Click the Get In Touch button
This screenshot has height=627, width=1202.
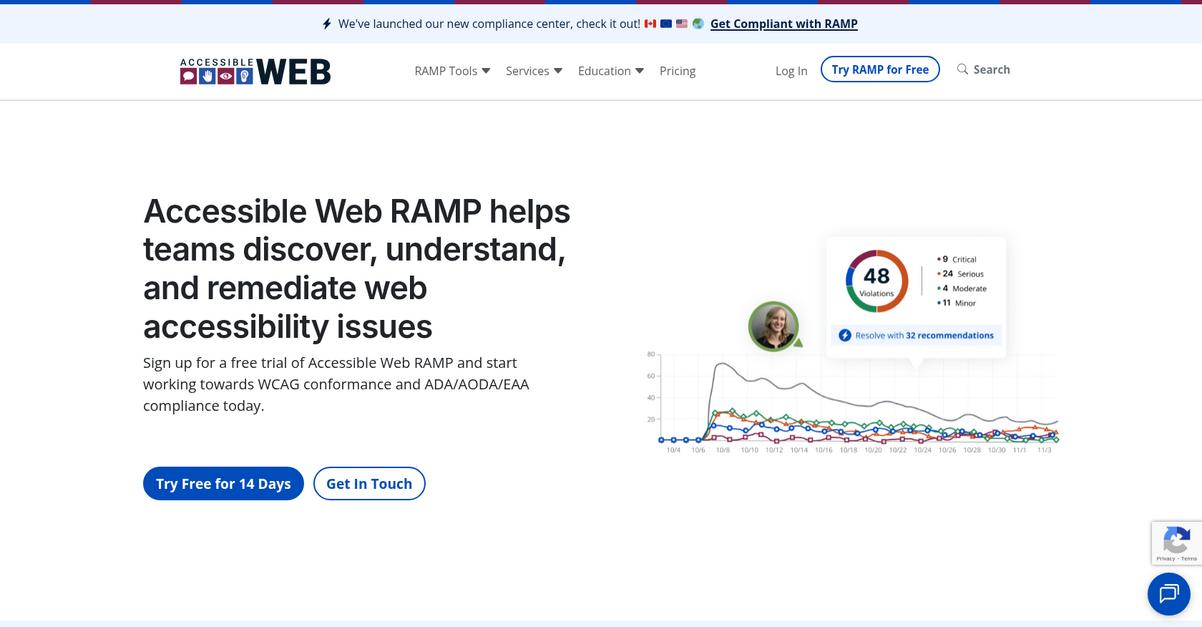[x=369, y=484]
